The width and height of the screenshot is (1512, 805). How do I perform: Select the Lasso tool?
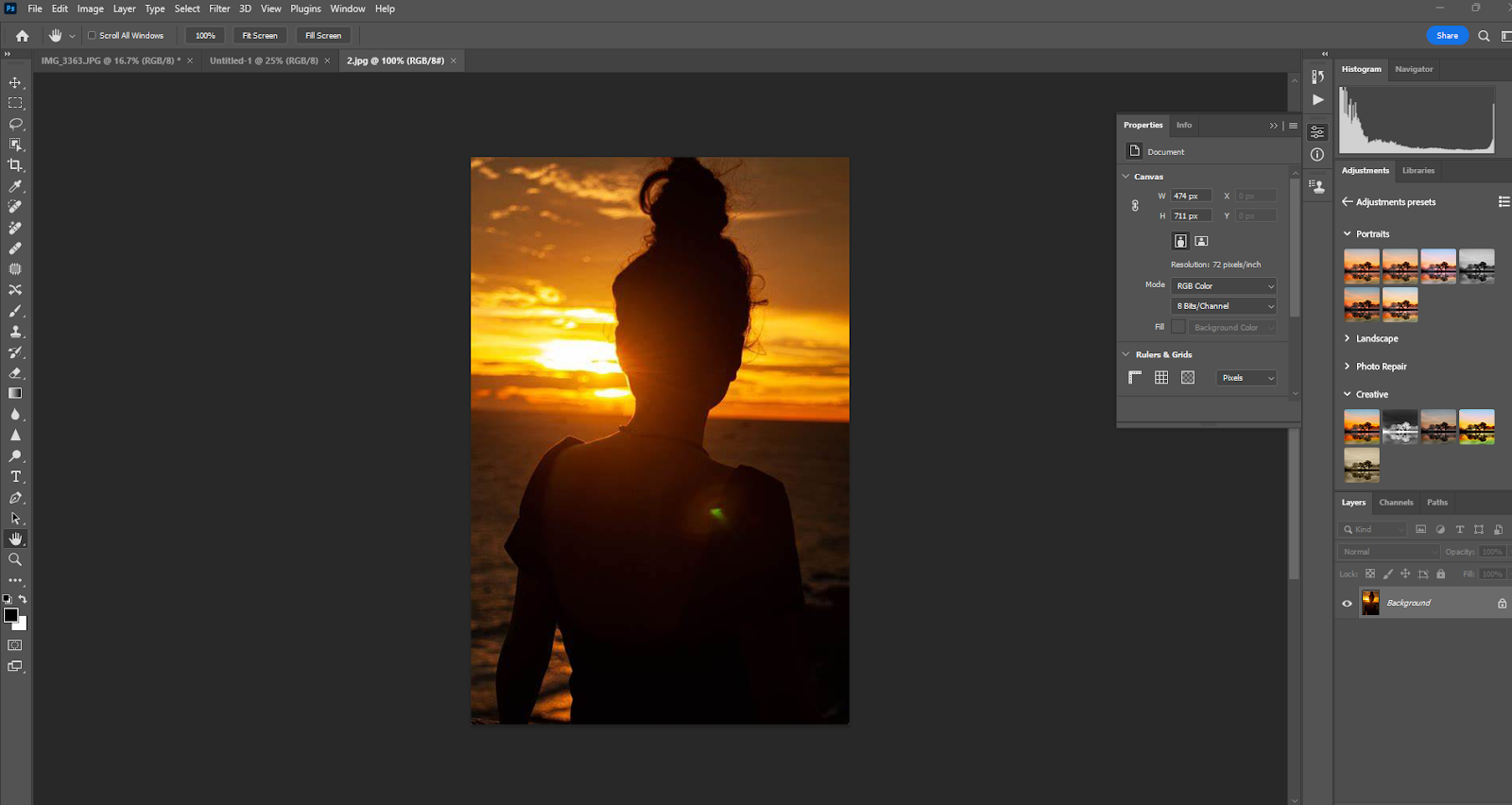(x=15, y=124)
